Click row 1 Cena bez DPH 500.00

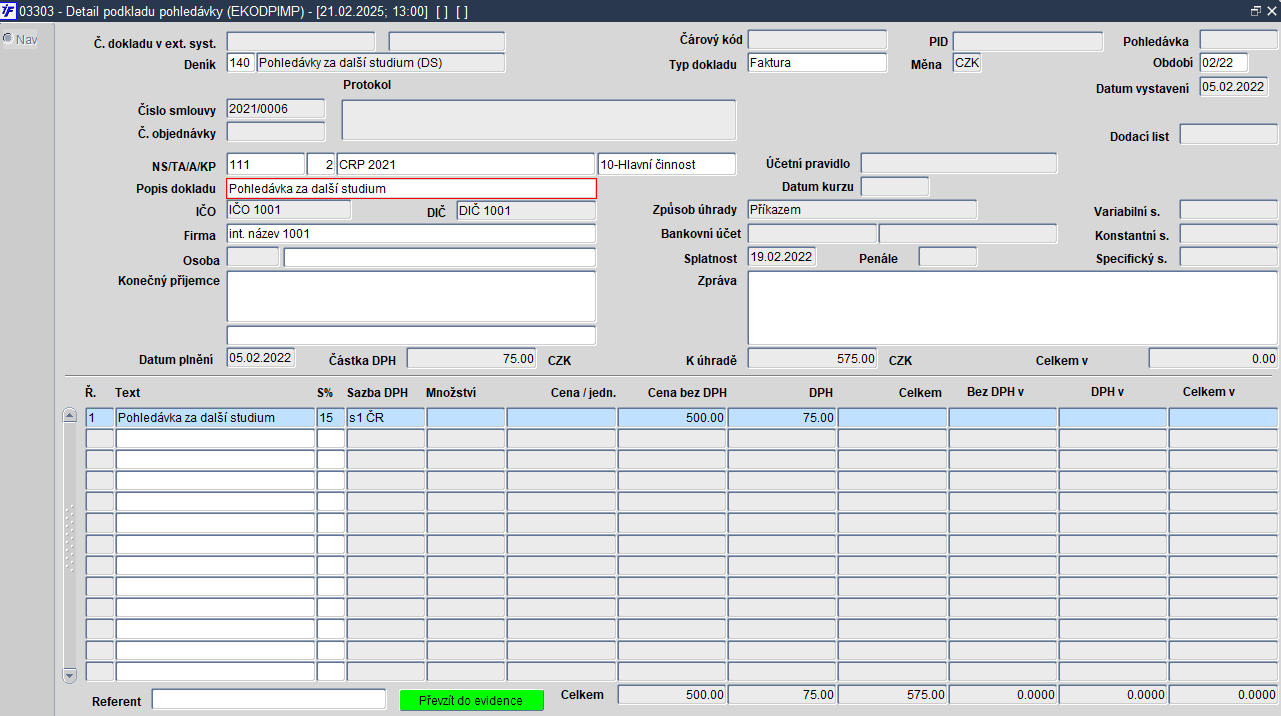(x=672, y=418)
